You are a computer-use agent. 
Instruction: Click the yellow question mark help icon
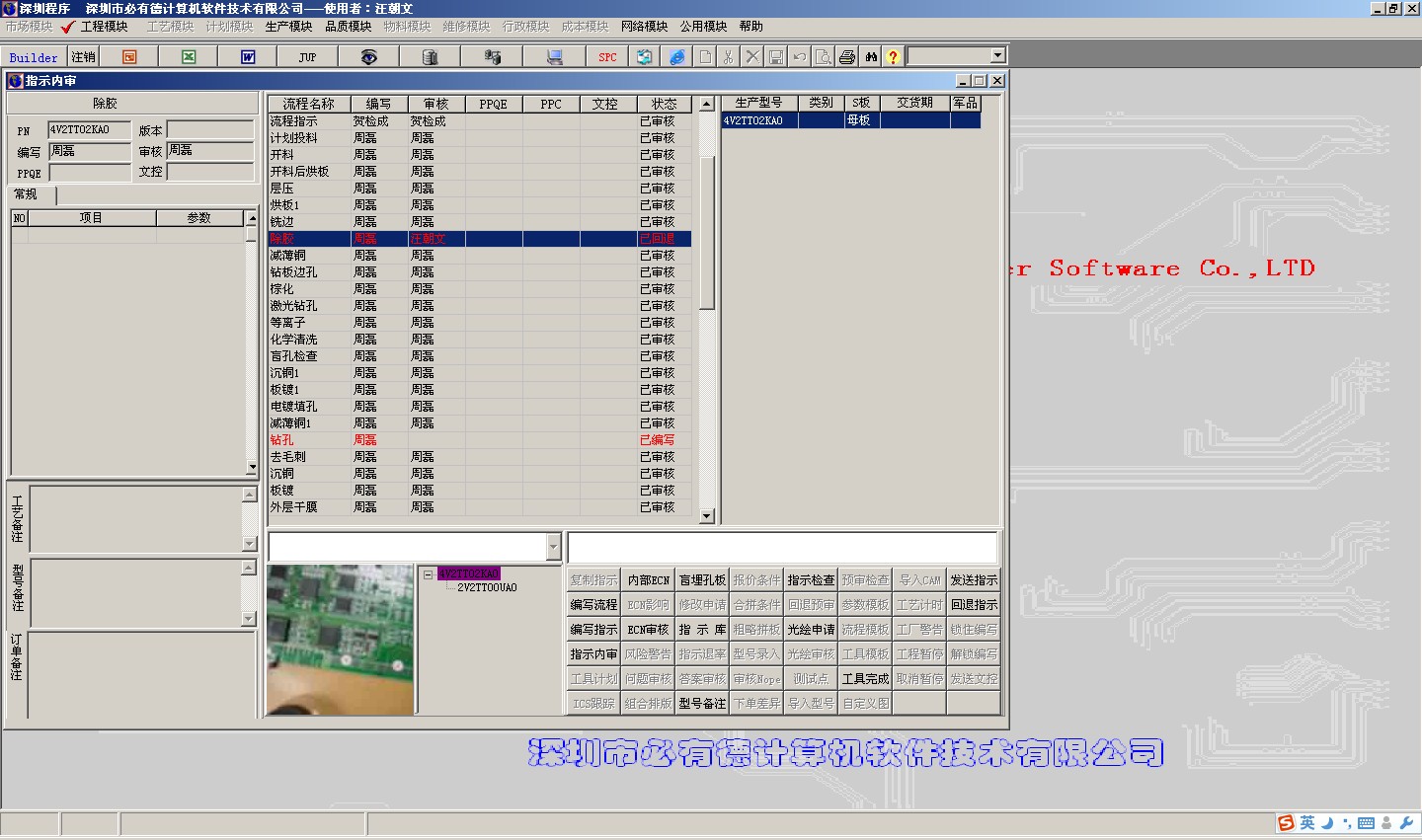pyautogui.click(x=893, y=57)
